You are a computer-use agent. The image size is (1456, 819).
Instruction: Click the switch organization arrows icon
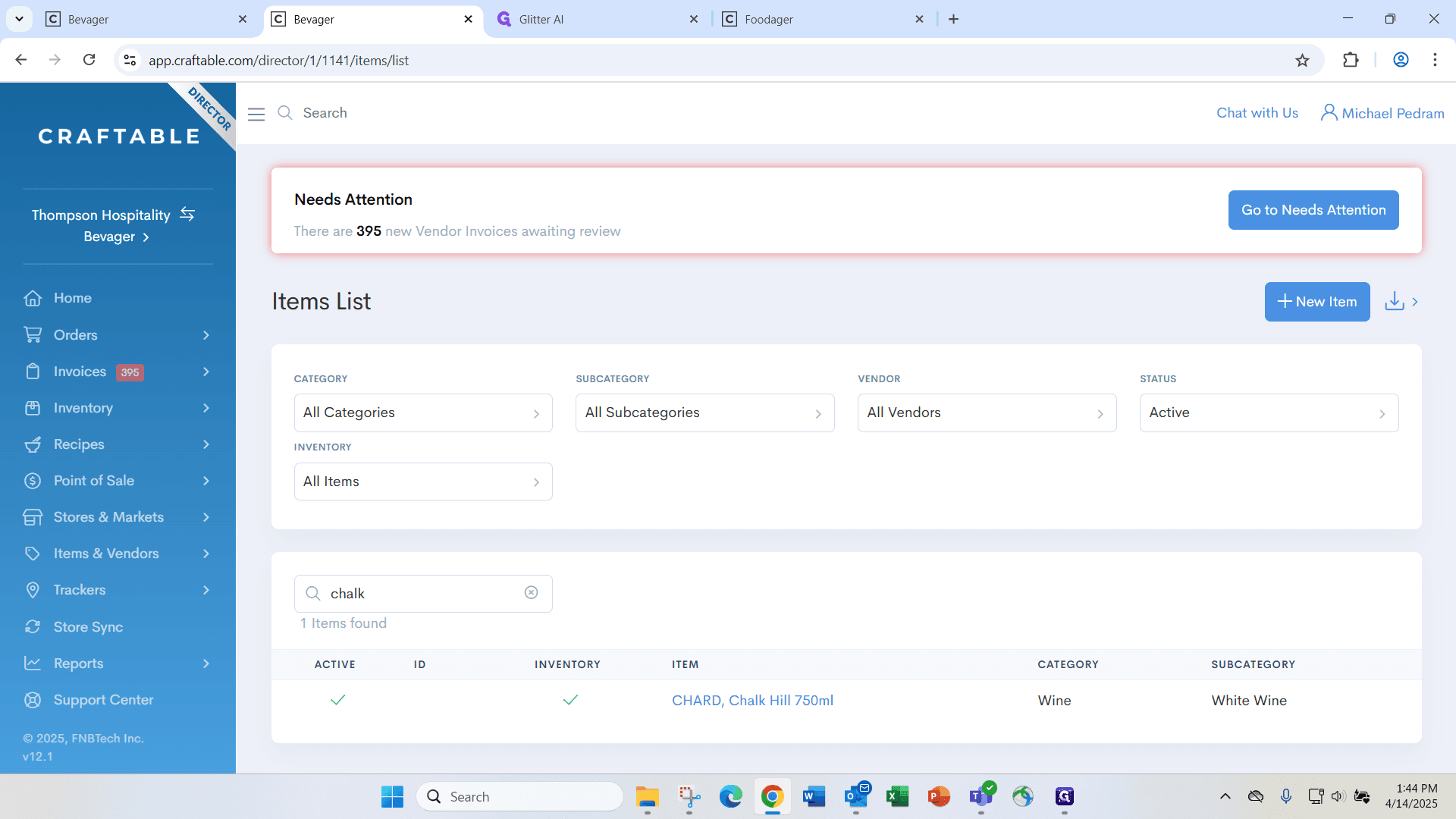pos(187,215)
